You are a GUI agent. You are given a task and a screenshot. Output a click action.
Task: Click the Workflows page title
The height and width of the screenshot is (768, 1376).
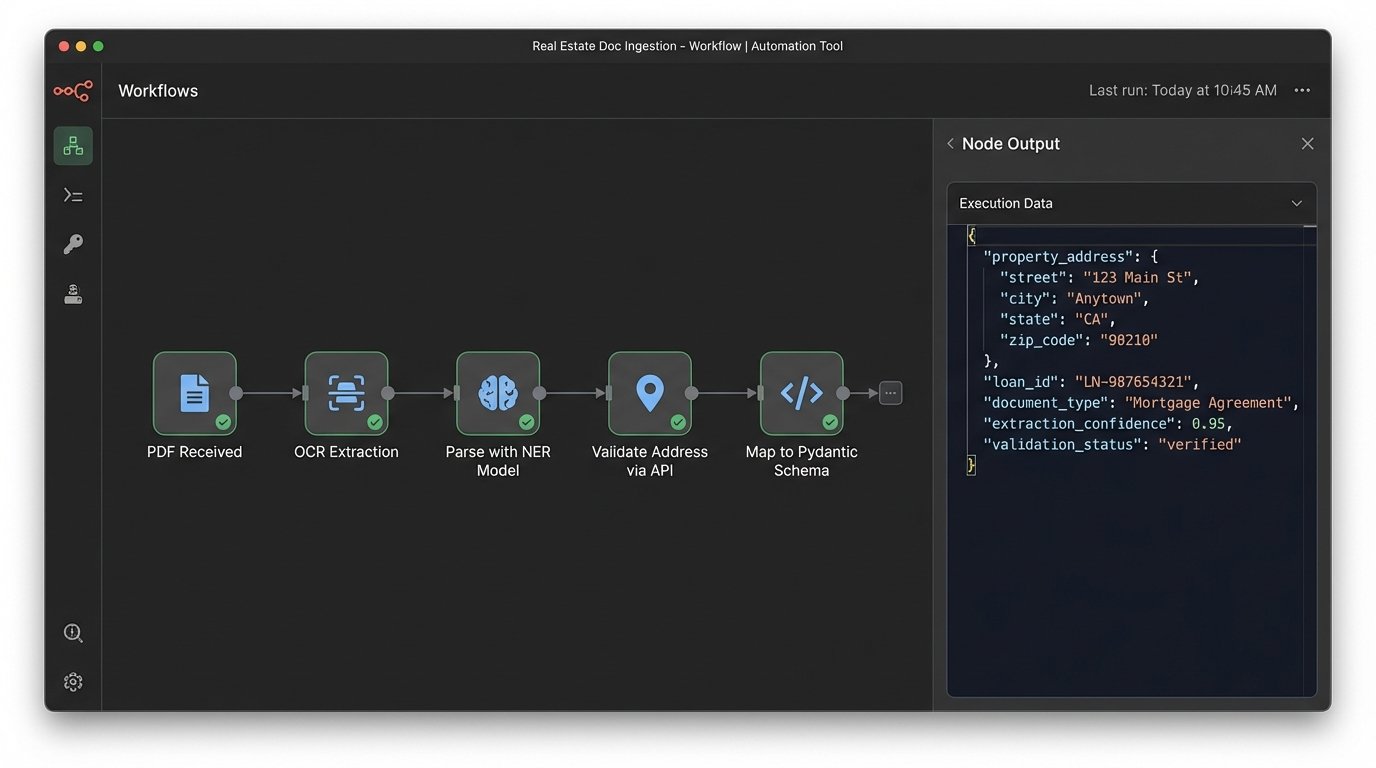tap(157, 90)
